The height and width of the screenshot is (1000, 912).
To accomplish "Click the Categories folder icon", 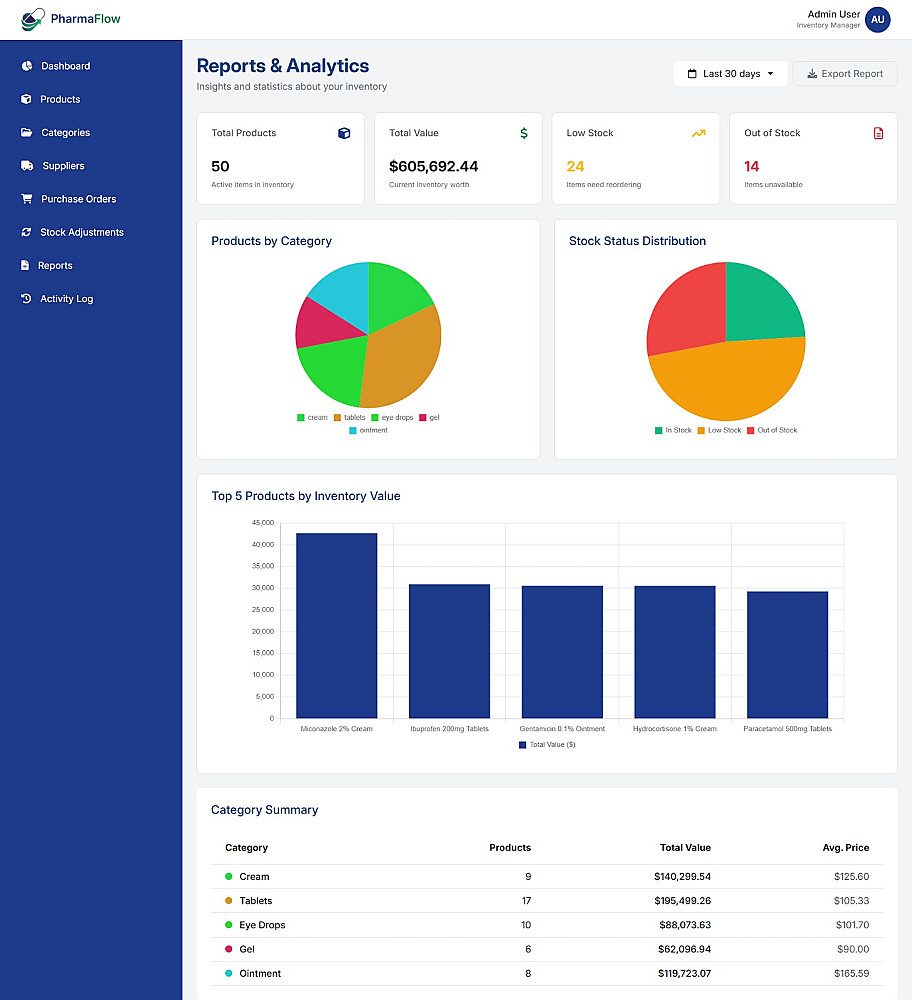I will pos(27,132).
